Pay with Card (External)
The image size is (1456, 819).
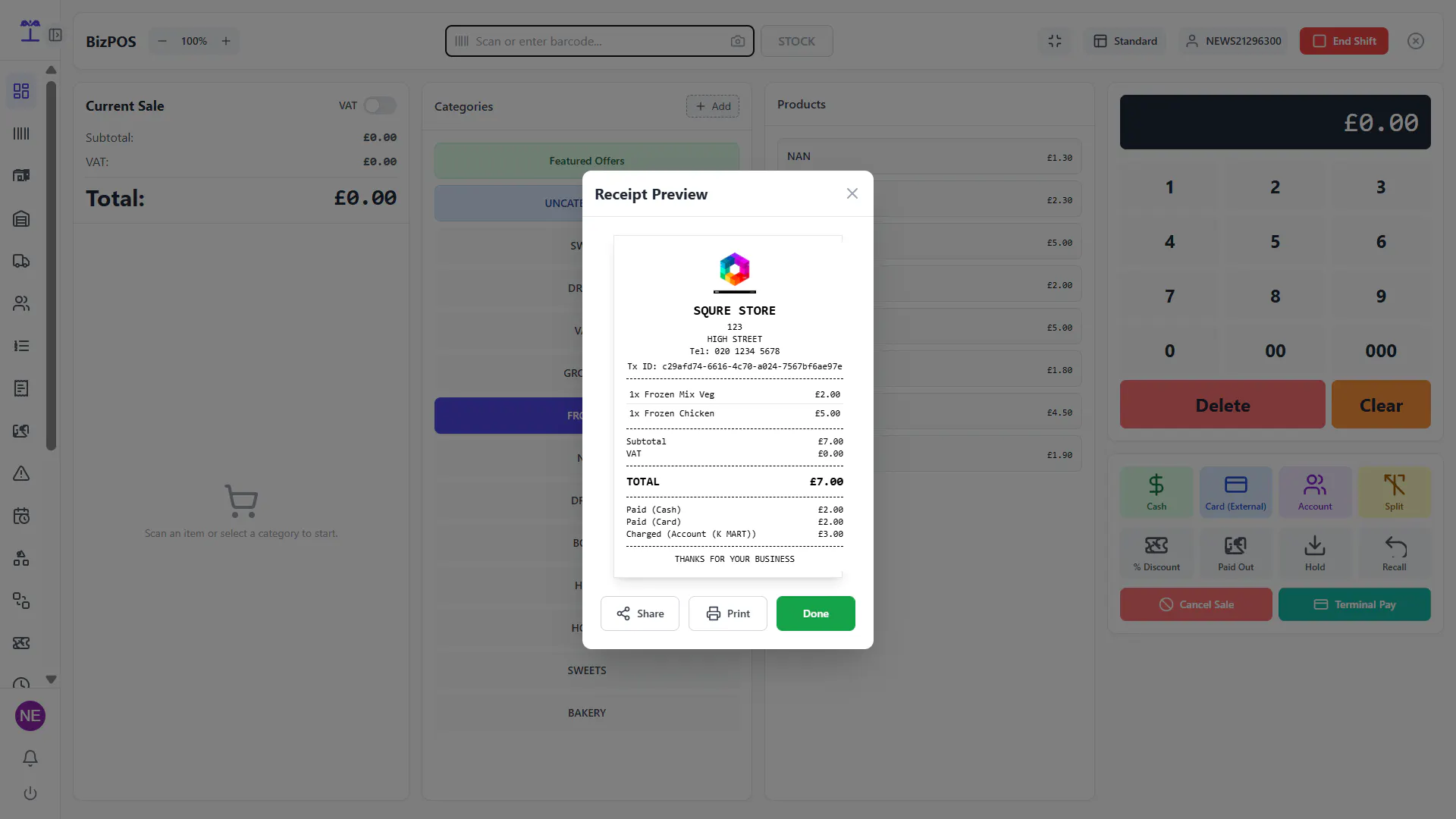click(x=1236, y=492)
